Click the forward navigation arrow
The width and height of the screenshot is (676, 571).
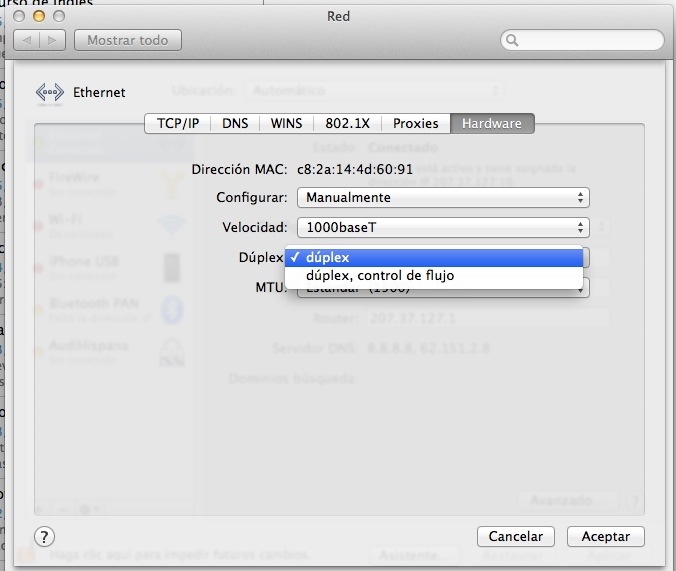click(53, 41)
